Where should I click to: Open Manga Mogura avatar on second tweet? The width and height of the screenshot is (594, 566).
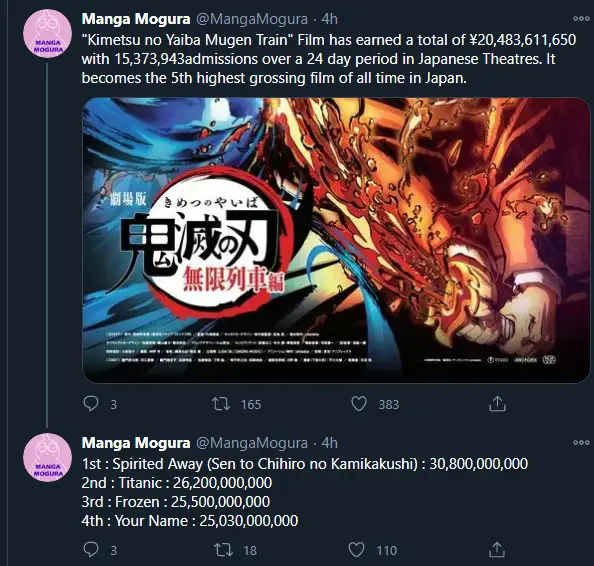pyautogui.click(x=47, y=457)
